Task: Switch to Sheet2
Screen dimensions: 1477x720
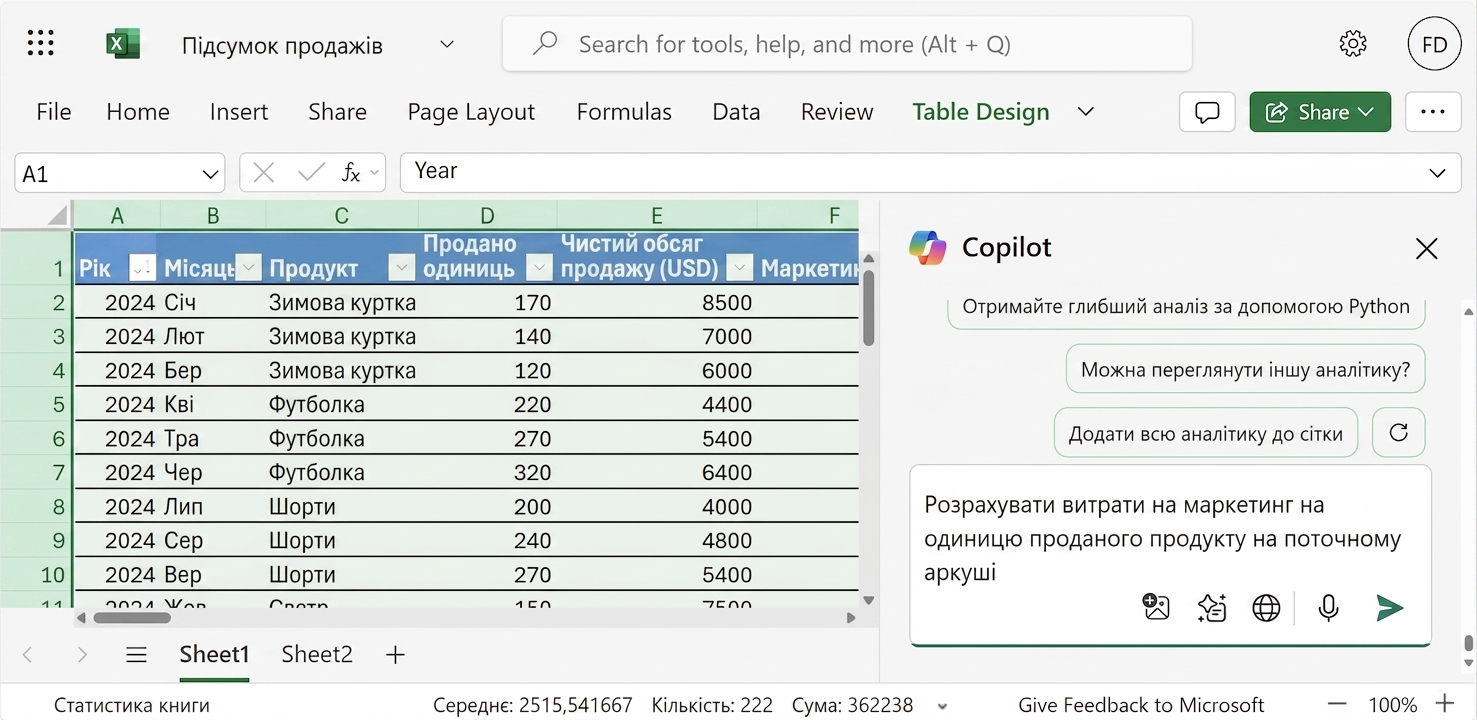Action: click(317, 654)
